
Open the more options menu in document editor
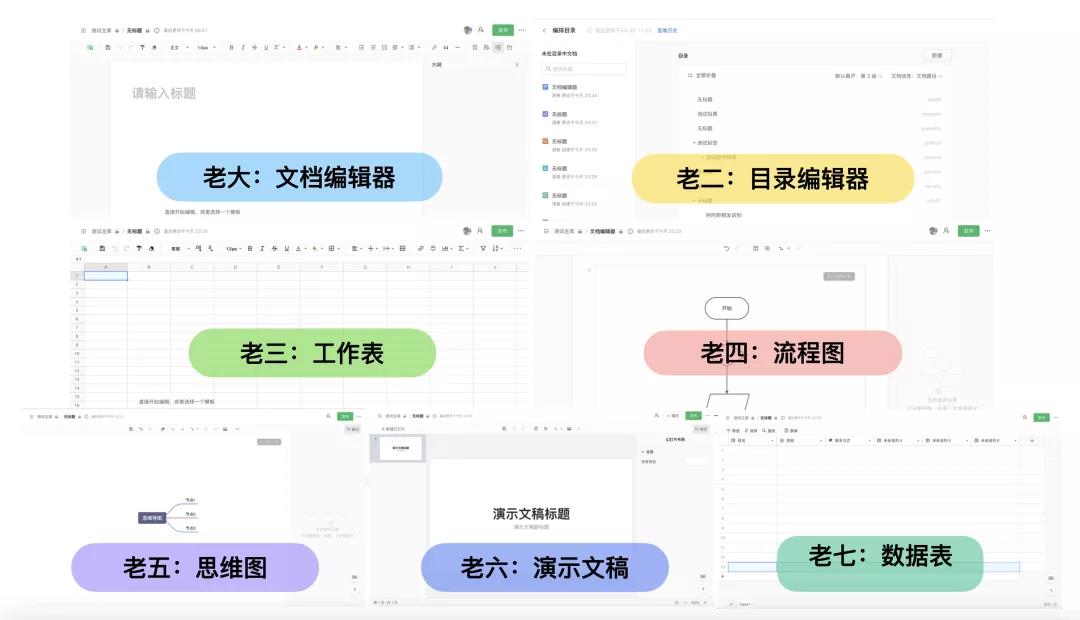point(521,30)
